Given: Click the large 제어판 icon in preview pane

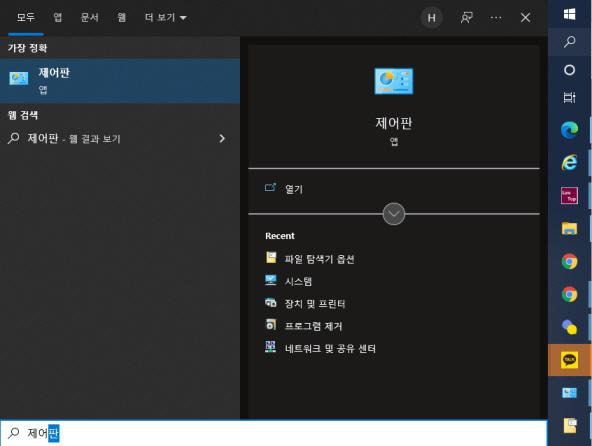Looking at the screenshot, I should pyautogui.click(x=393, y=81).
